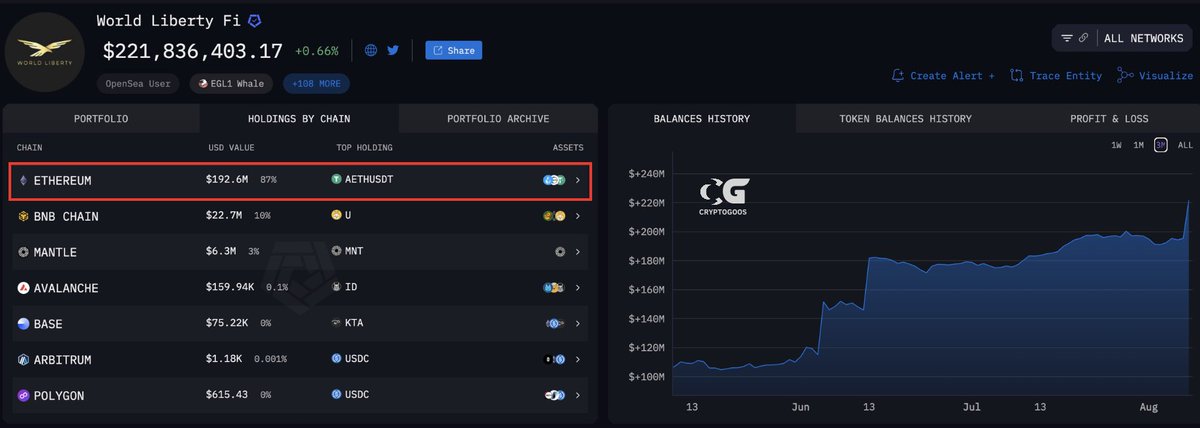Switch to PORTFOLIO ARCHIVE tab
1200x428 pixels.
498,118
